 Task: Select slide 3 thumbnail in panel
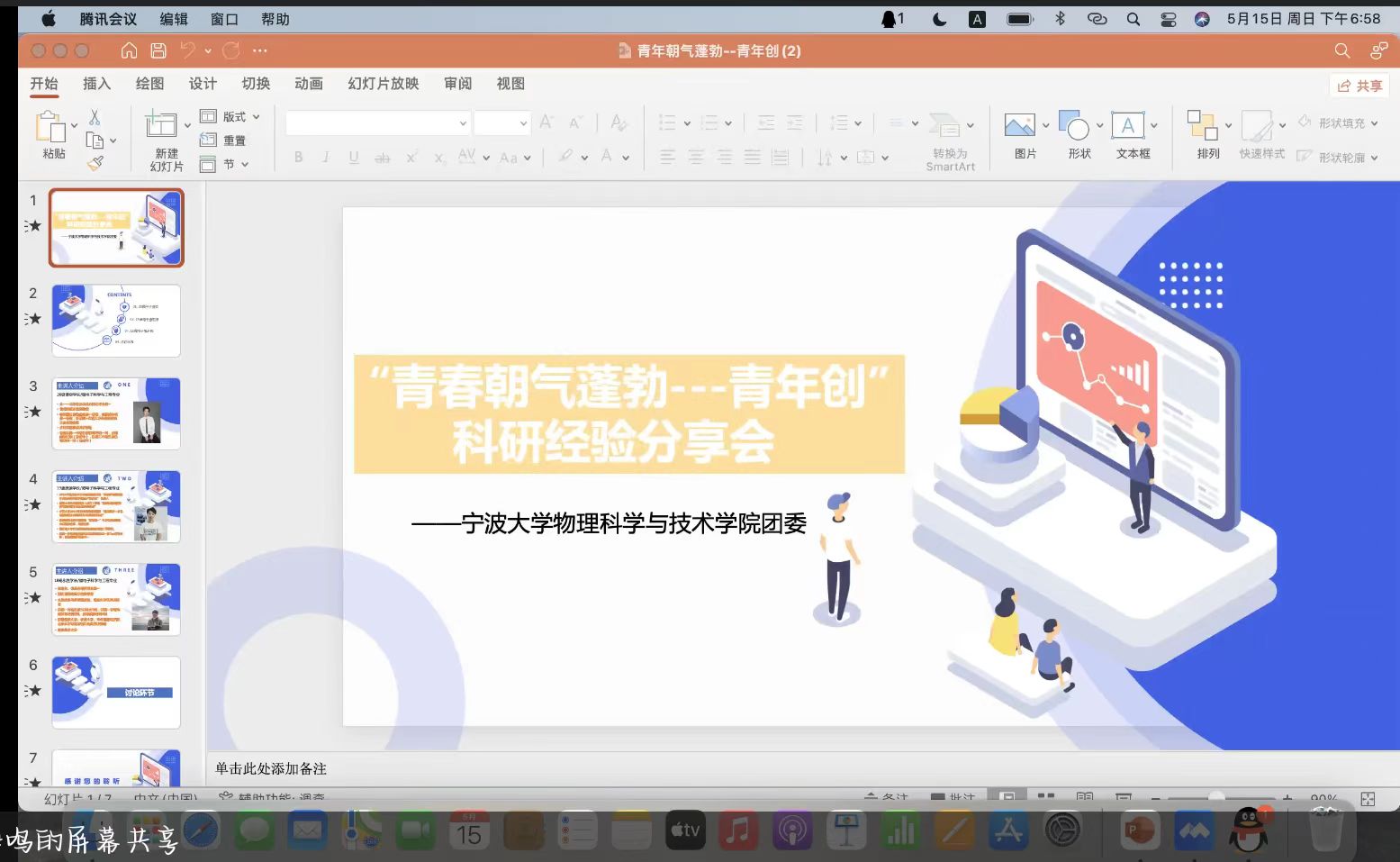click(116, 413)
